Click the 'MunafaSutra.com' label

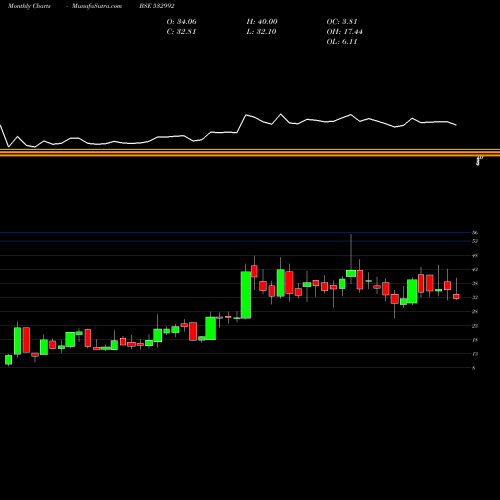pos(97,6)
